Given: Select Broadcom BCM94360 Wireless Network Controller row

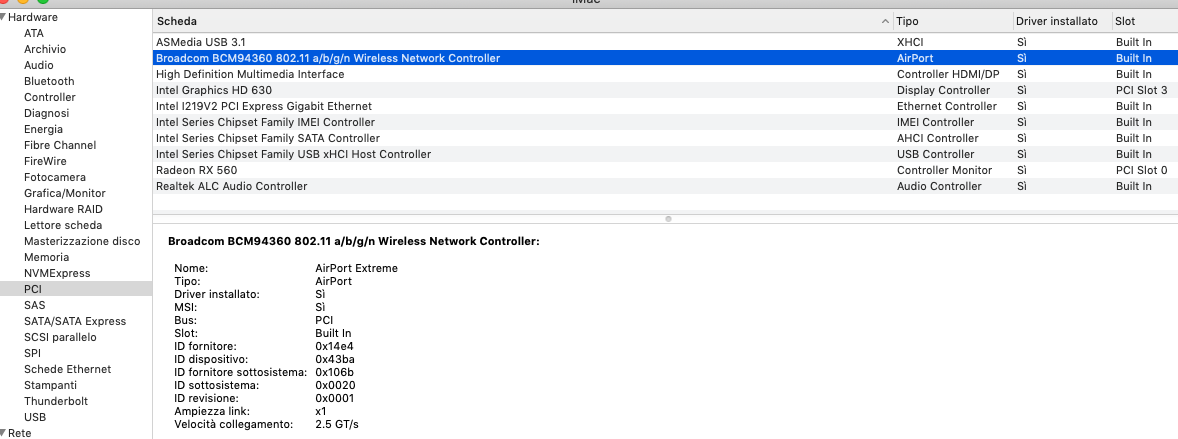Looking at the screenshot, I should (x=665, y=58).
